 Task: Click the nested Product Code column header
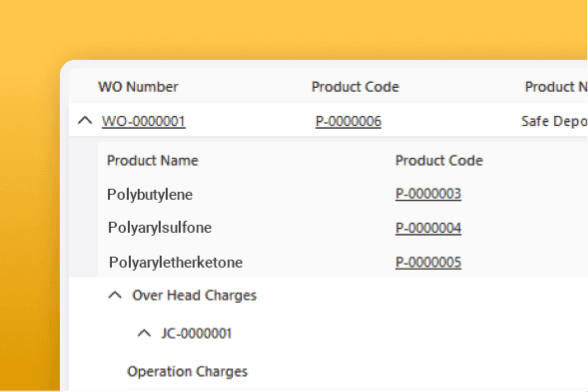[439, 161]
